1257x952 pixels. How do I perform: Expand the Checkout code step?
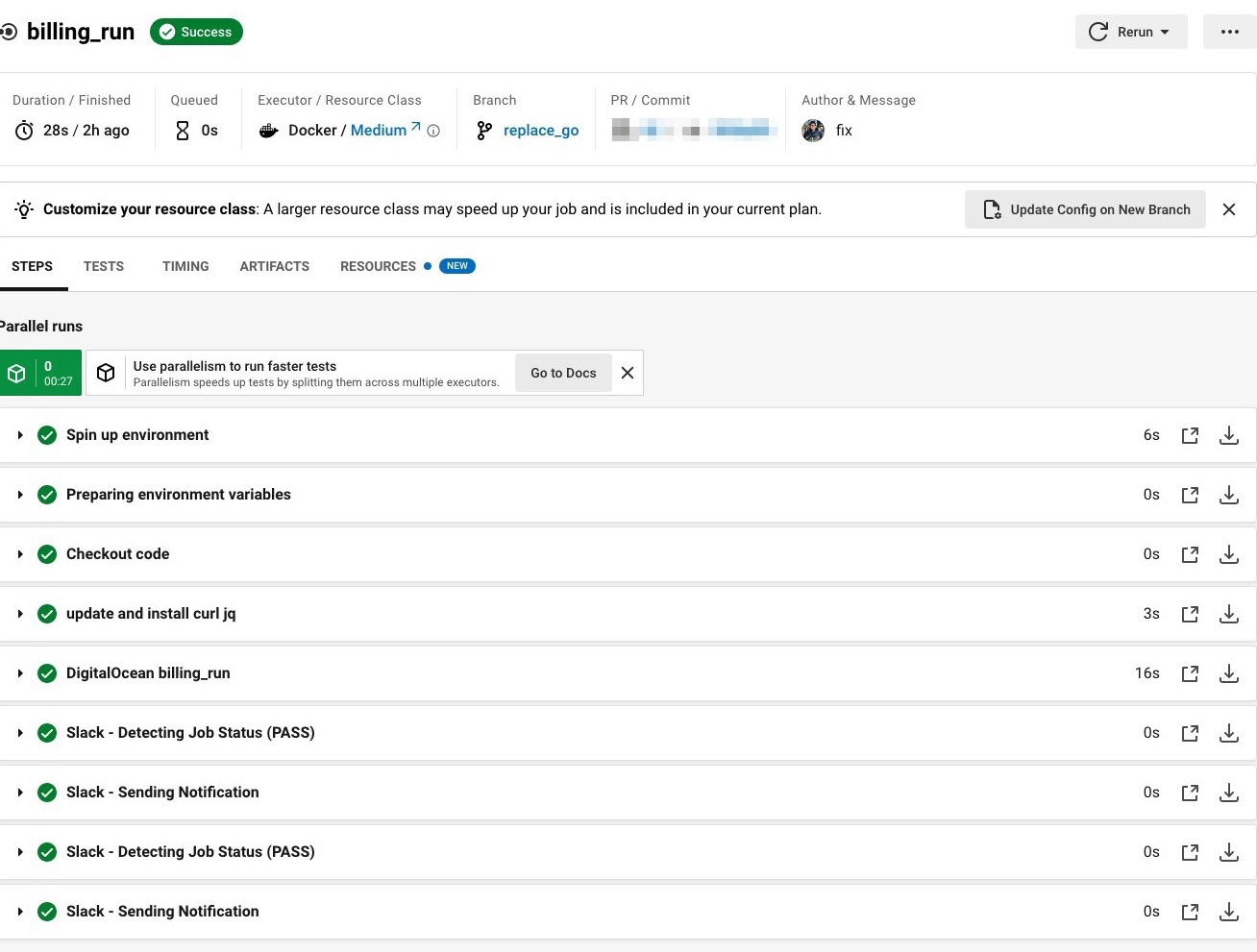[x=20, y=554]
